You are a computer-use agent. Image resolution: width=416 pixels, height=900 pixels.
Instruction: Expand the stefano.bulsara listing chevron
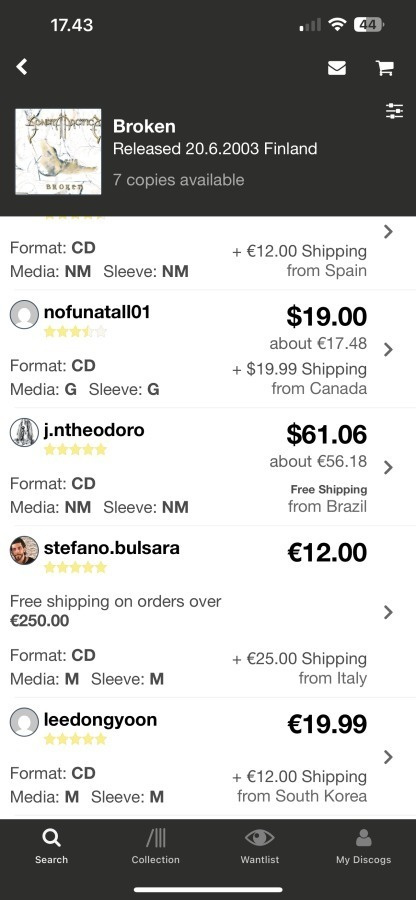click(x=388, y=612)
